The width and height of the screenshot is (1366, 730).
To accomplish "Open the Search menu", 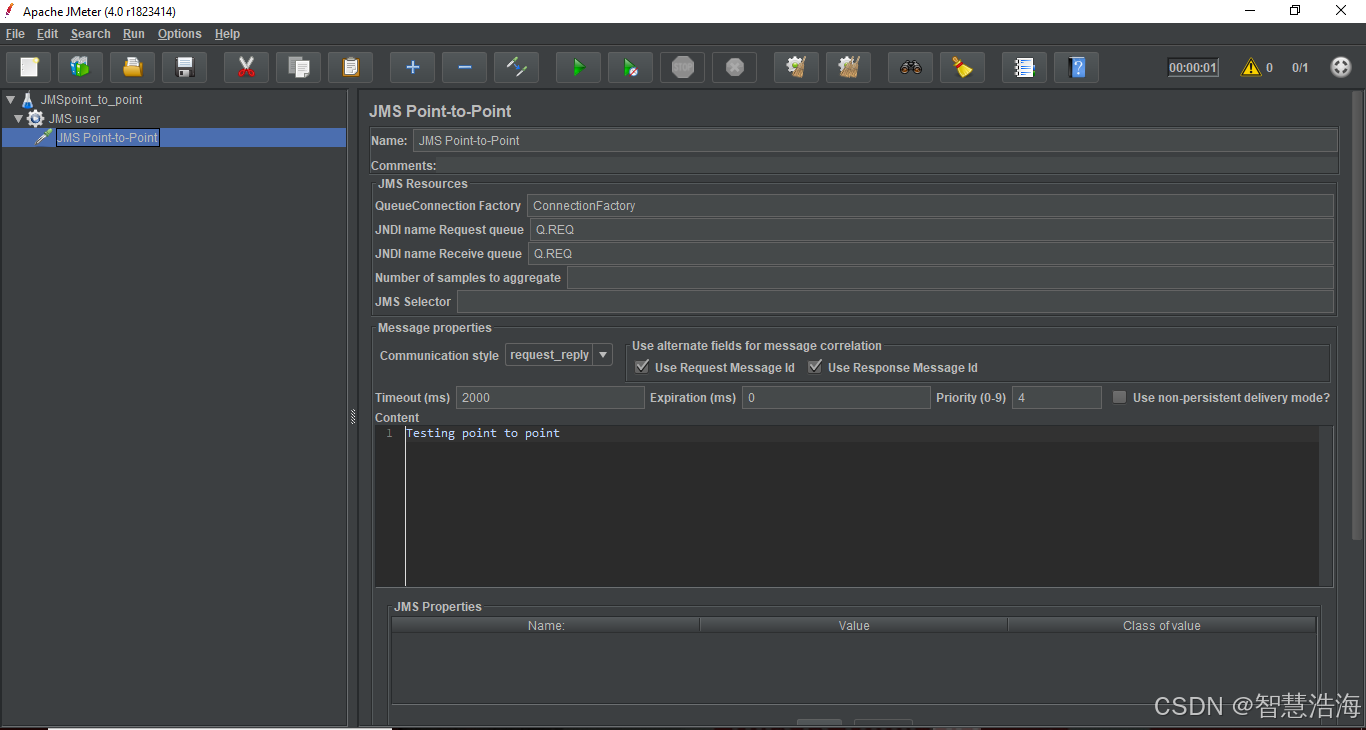I will (90, 34).
